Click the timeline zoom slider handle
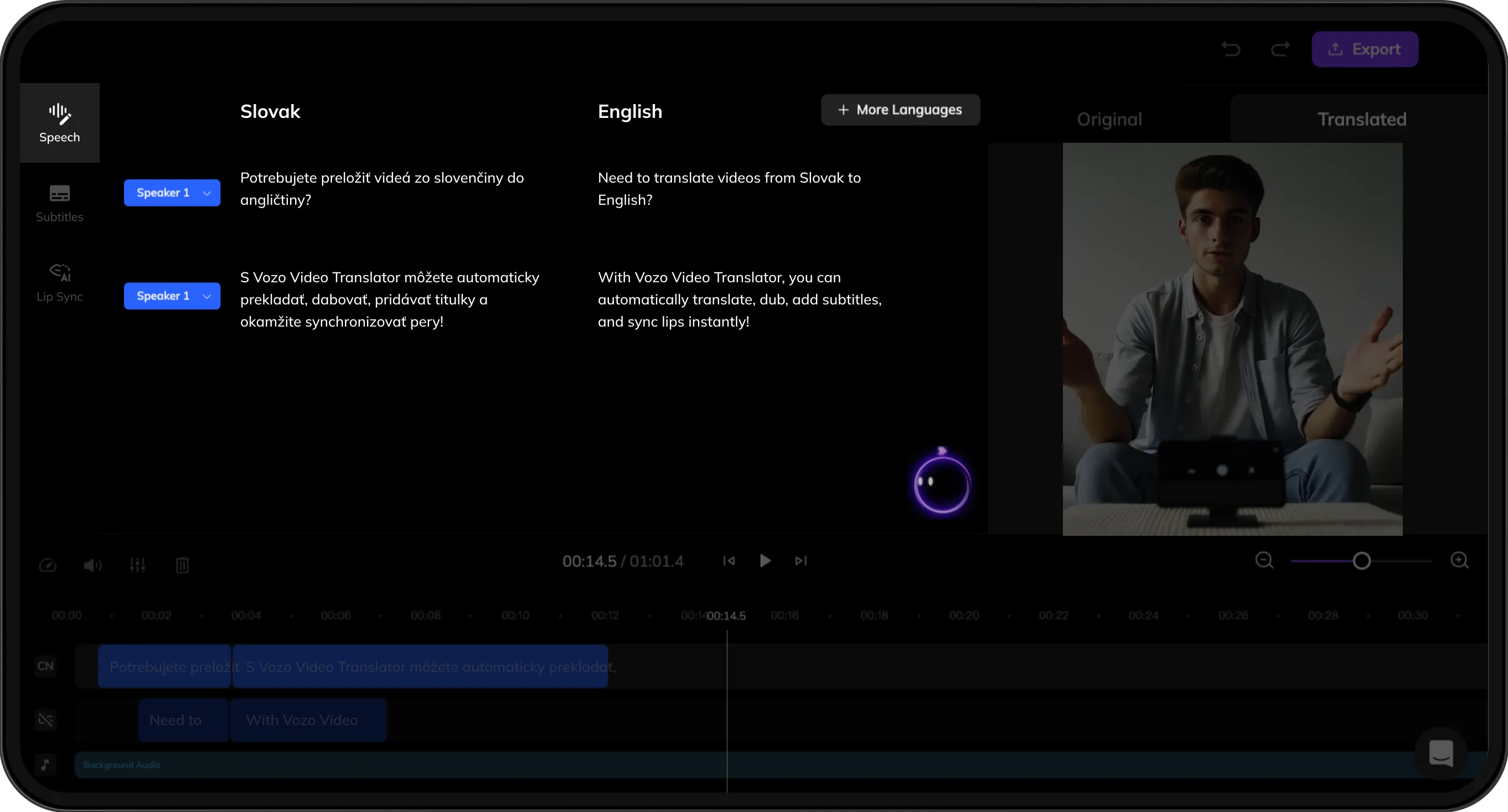Viewport: 1508px width, 812px height. point(1362,561)
